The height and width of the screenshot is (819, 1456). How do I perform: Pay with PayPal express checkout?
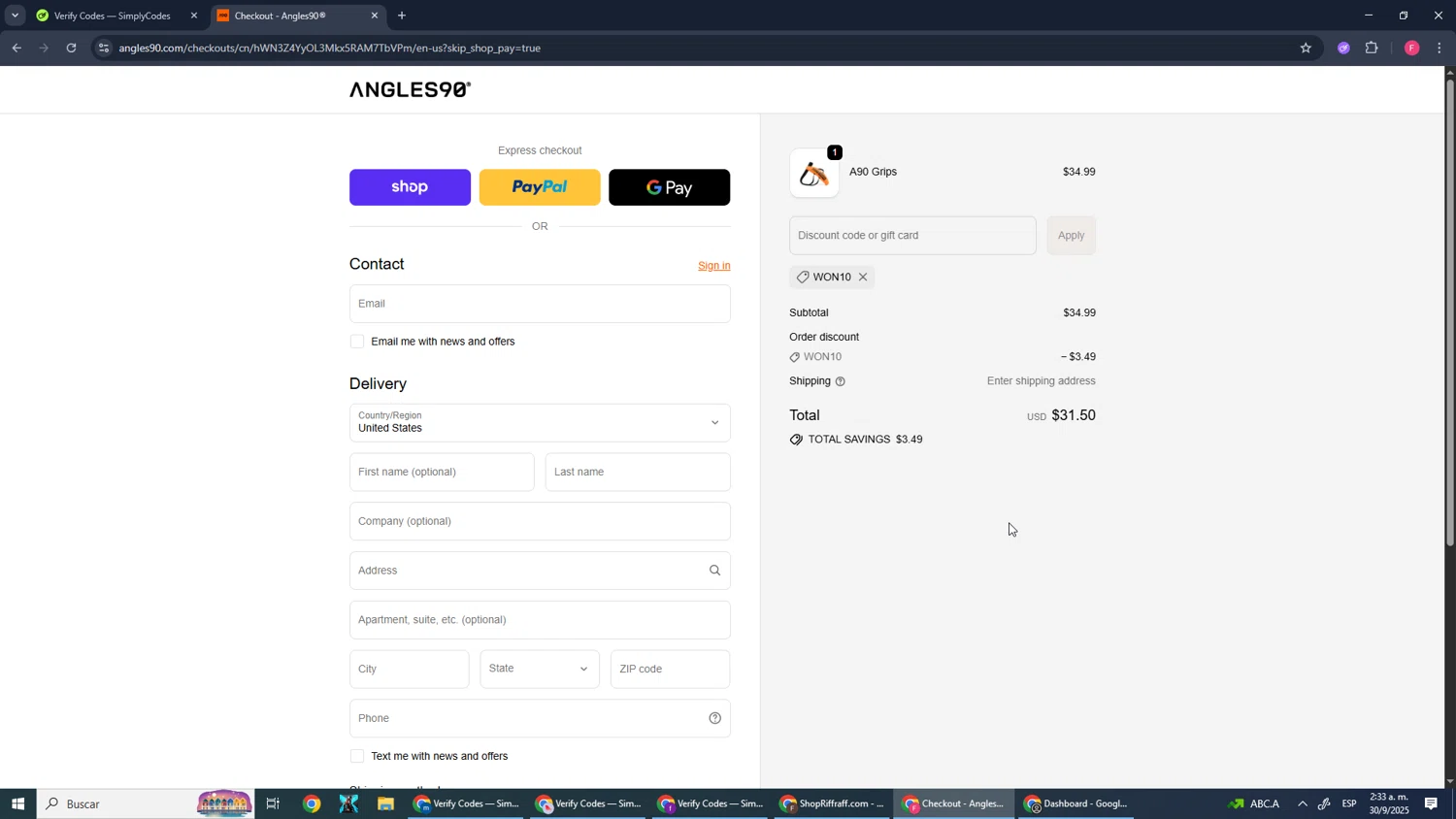[540, 187]
